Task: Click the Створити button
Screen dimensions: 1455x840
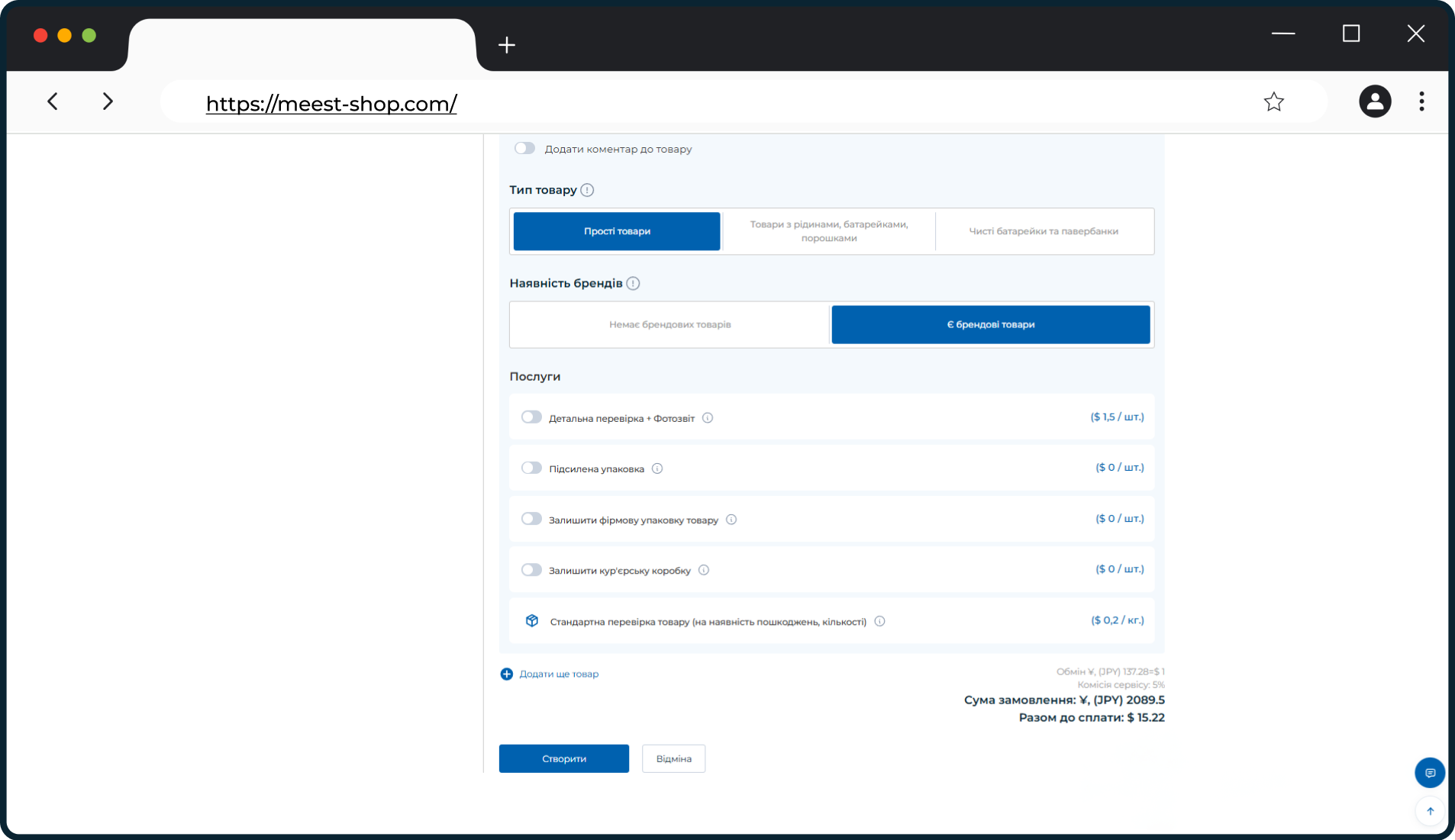Action: coord(564,758)
